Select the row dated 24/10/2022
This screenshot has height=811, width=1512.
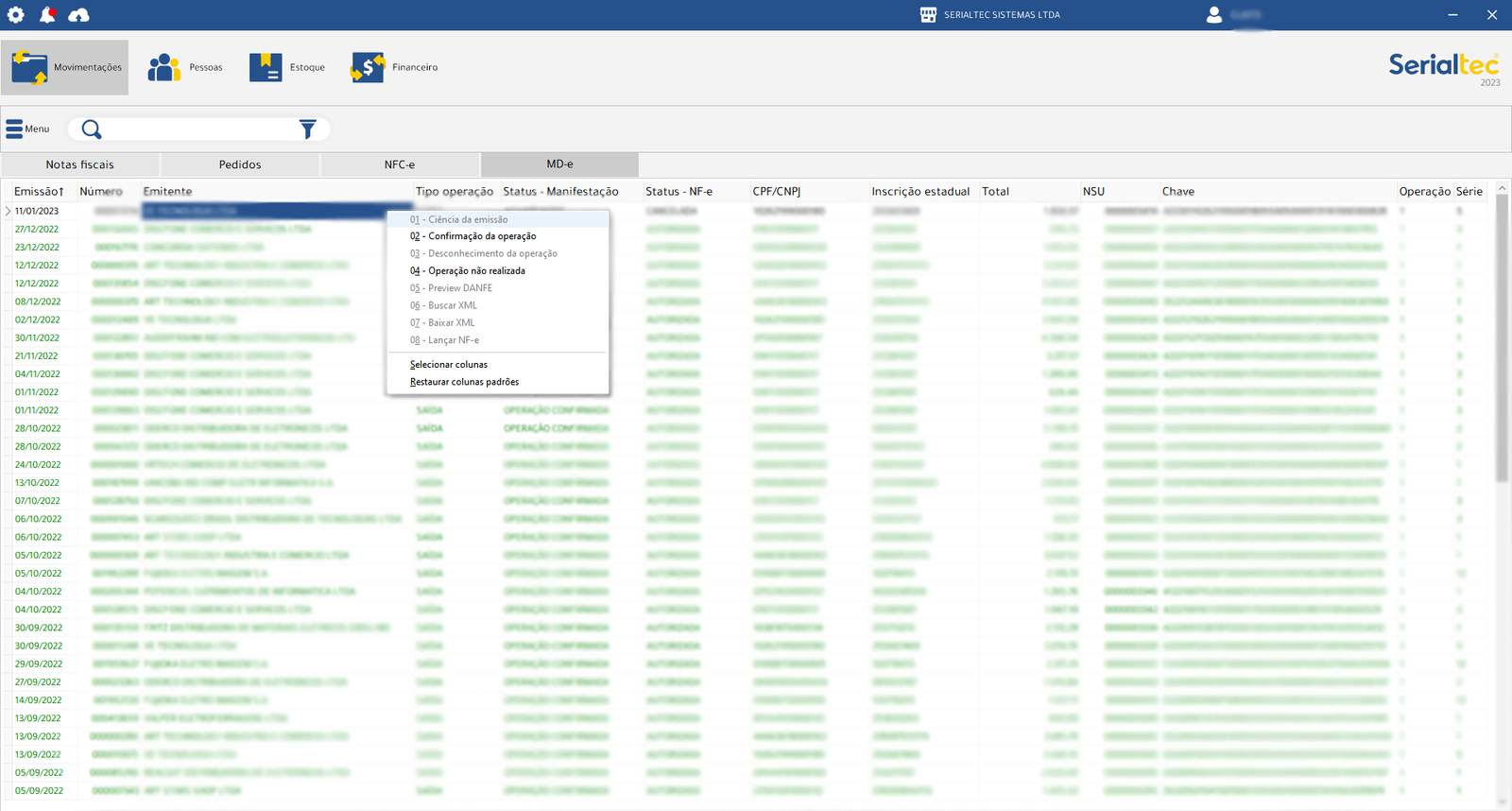point(748,464)
